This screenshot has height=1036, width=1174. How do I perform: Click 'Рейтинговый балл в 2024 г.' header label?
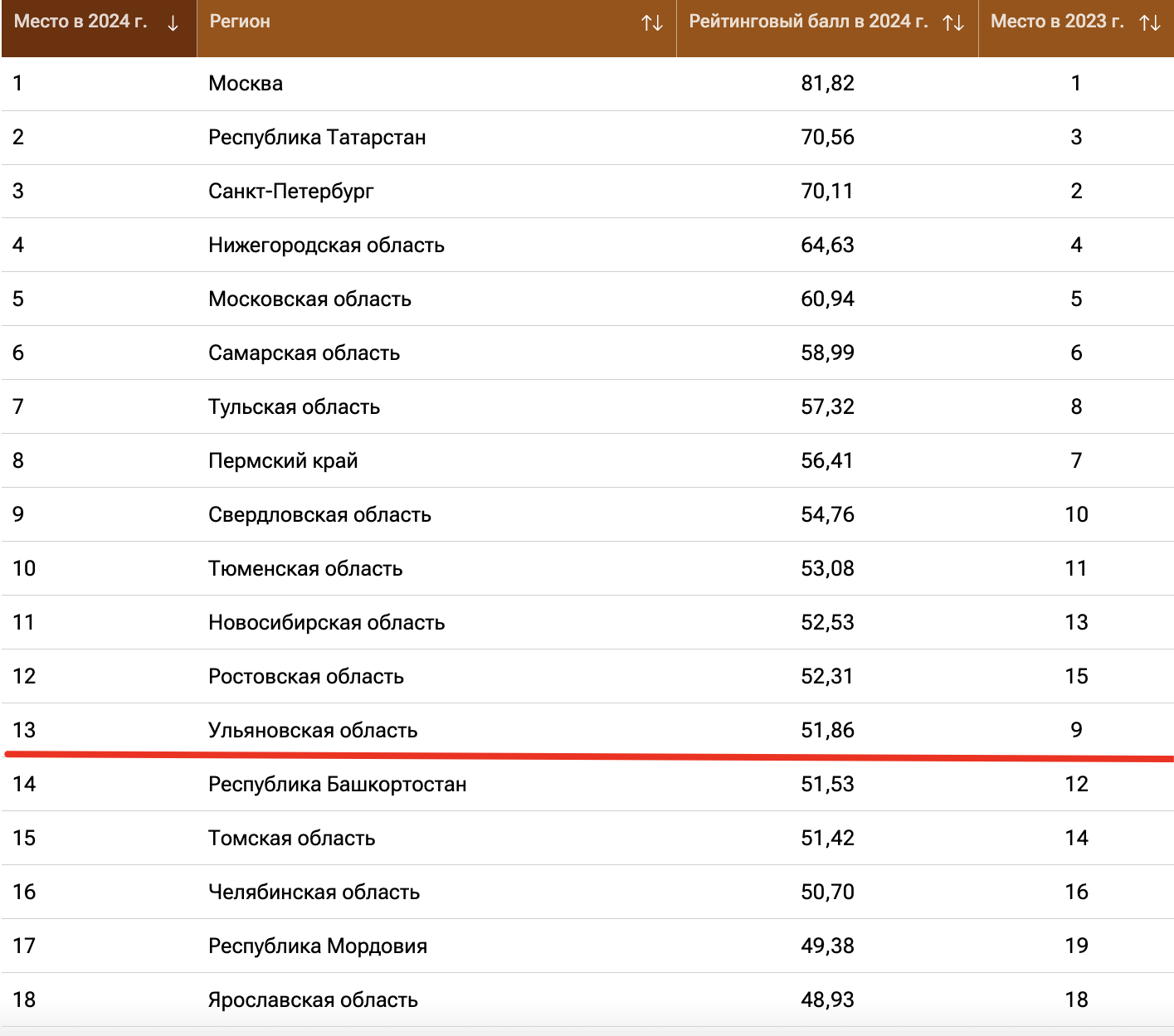808,22
